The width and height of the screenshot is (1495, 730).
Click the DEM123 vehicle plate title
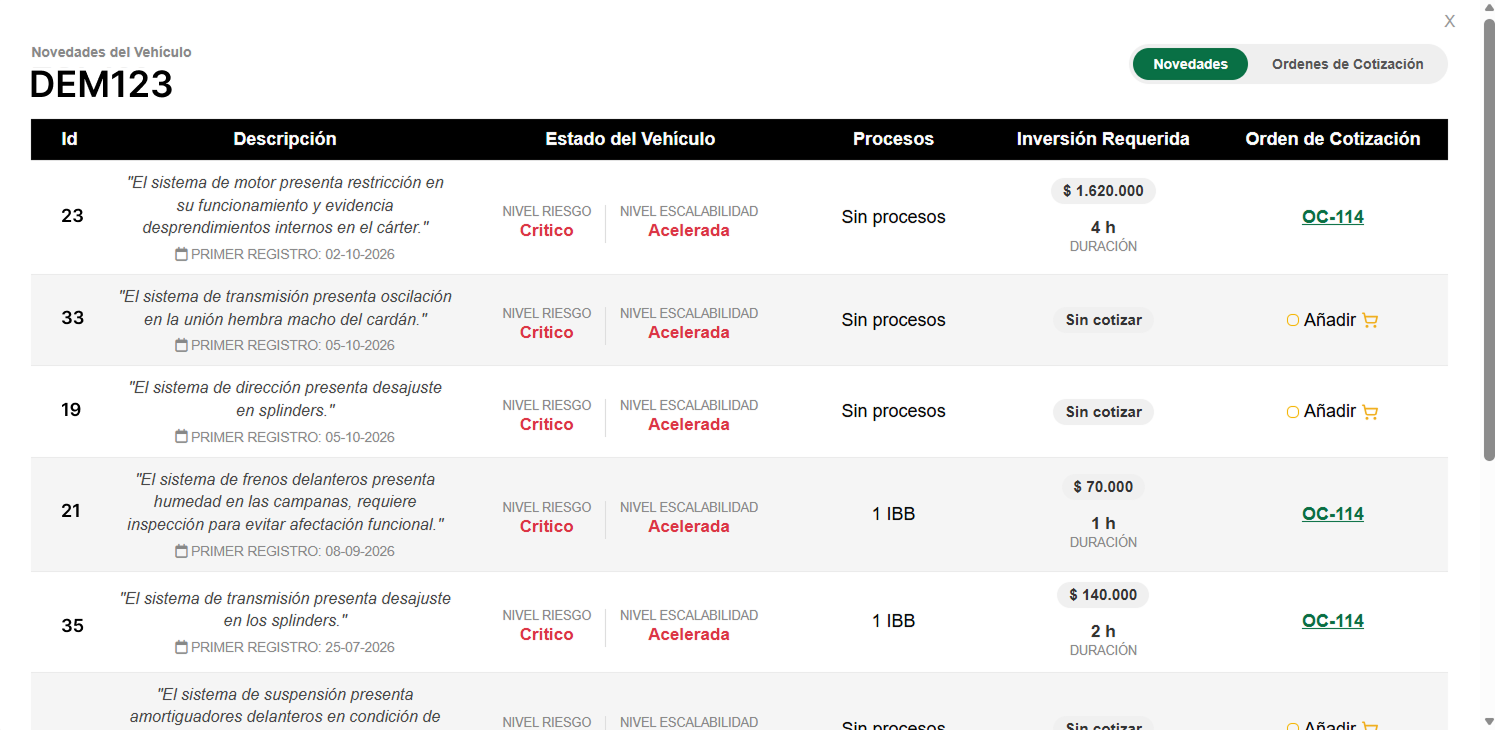tap(101, 85)
